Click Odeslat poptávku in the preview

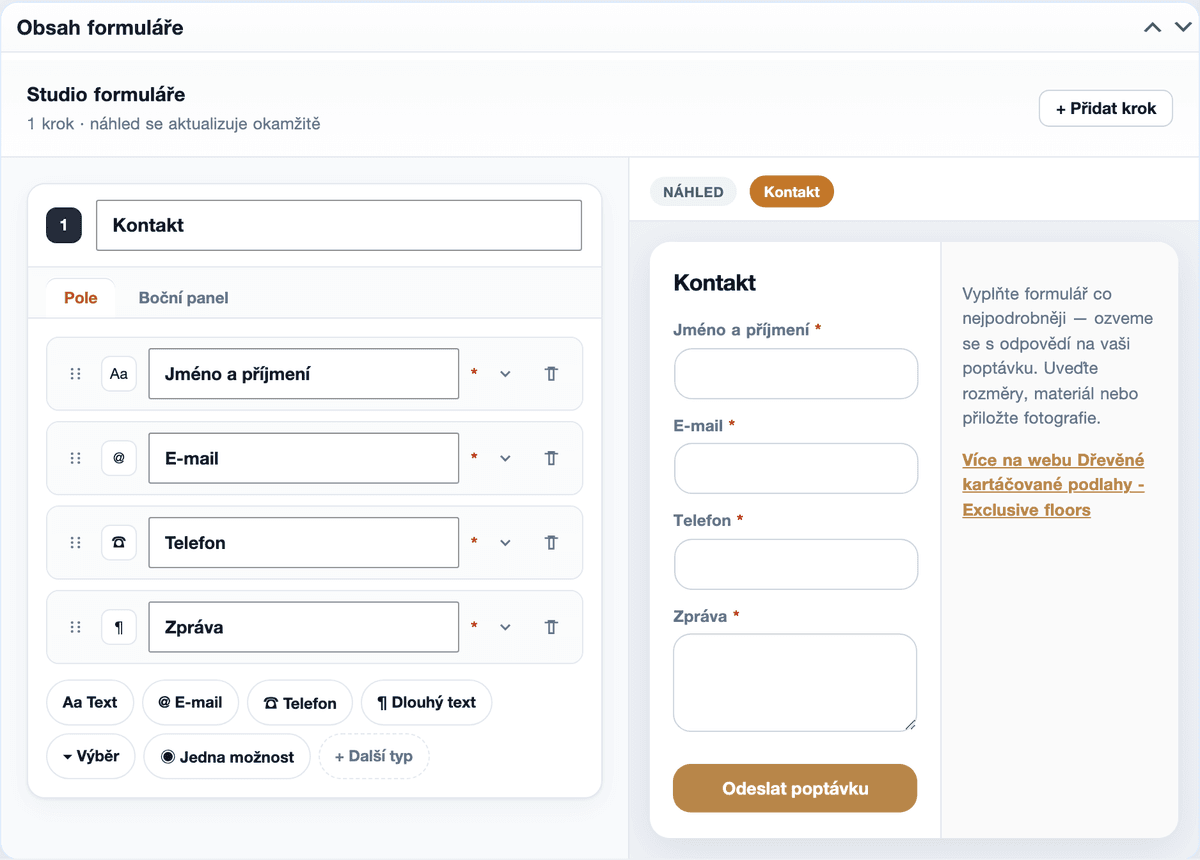[795, 788]
